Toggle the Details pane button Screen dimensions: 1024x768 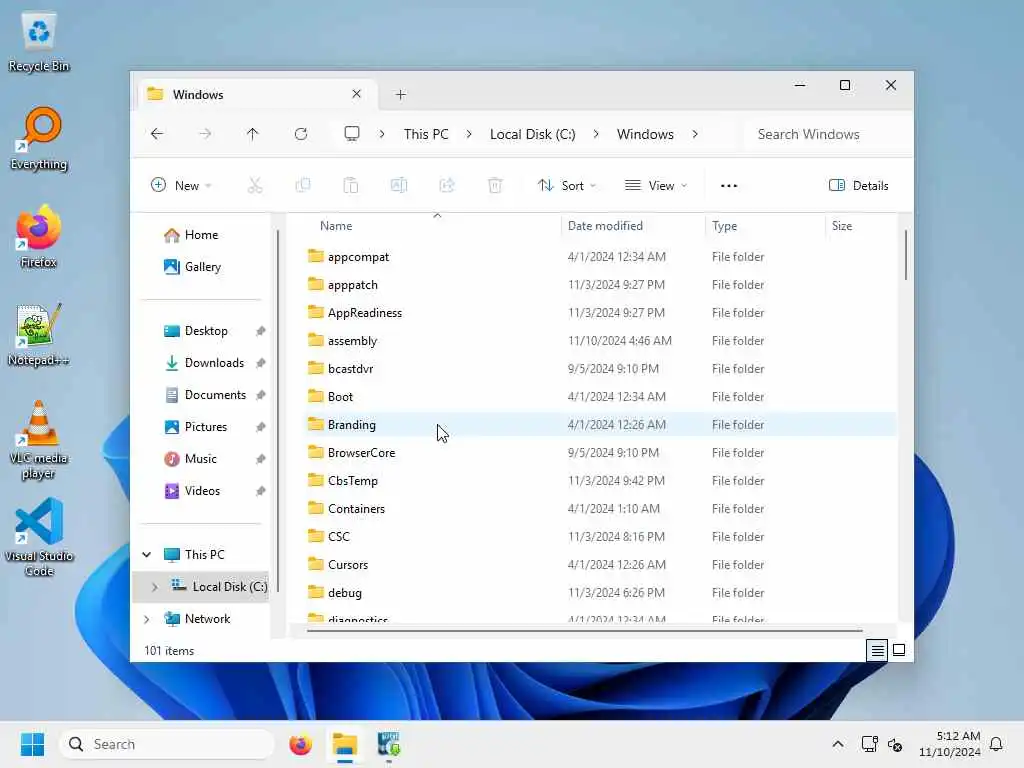858,185
